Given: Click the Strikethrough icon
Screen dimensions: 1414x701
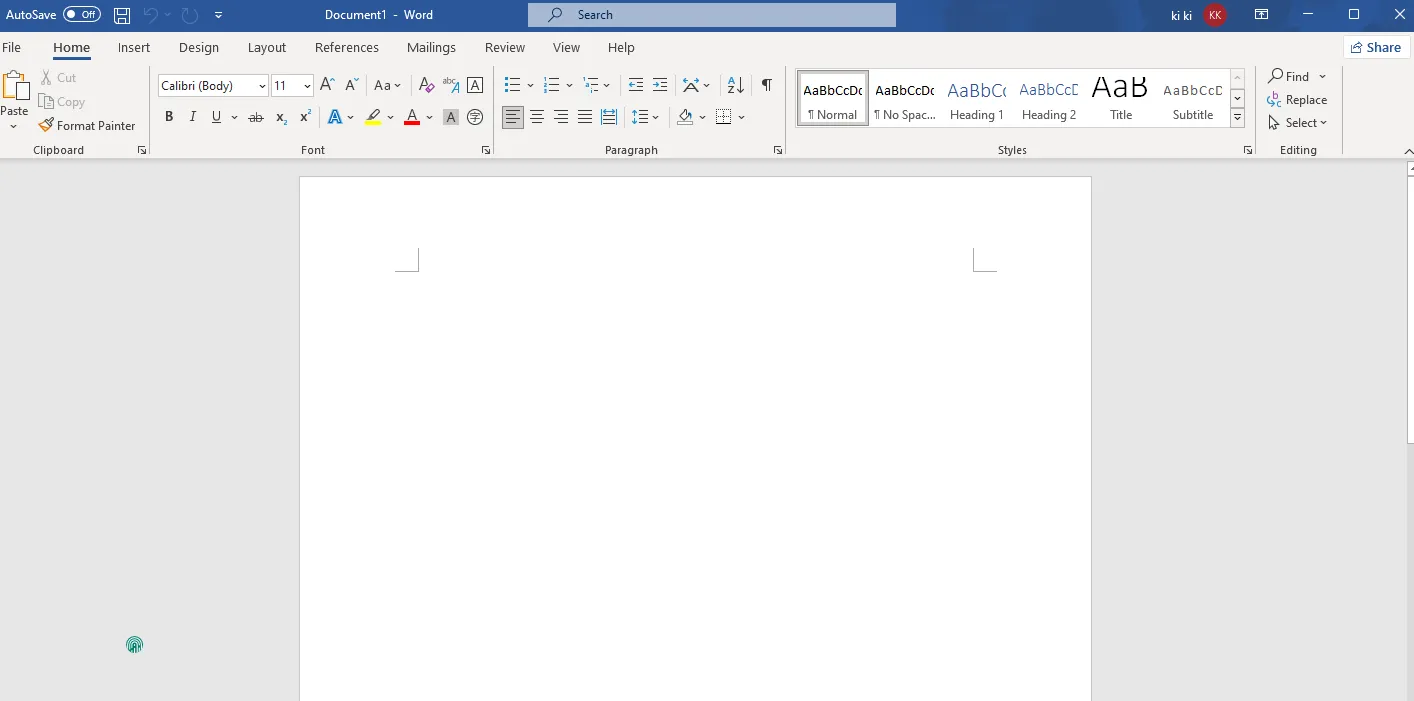Looking at the screenshot, I should point(255,117).
